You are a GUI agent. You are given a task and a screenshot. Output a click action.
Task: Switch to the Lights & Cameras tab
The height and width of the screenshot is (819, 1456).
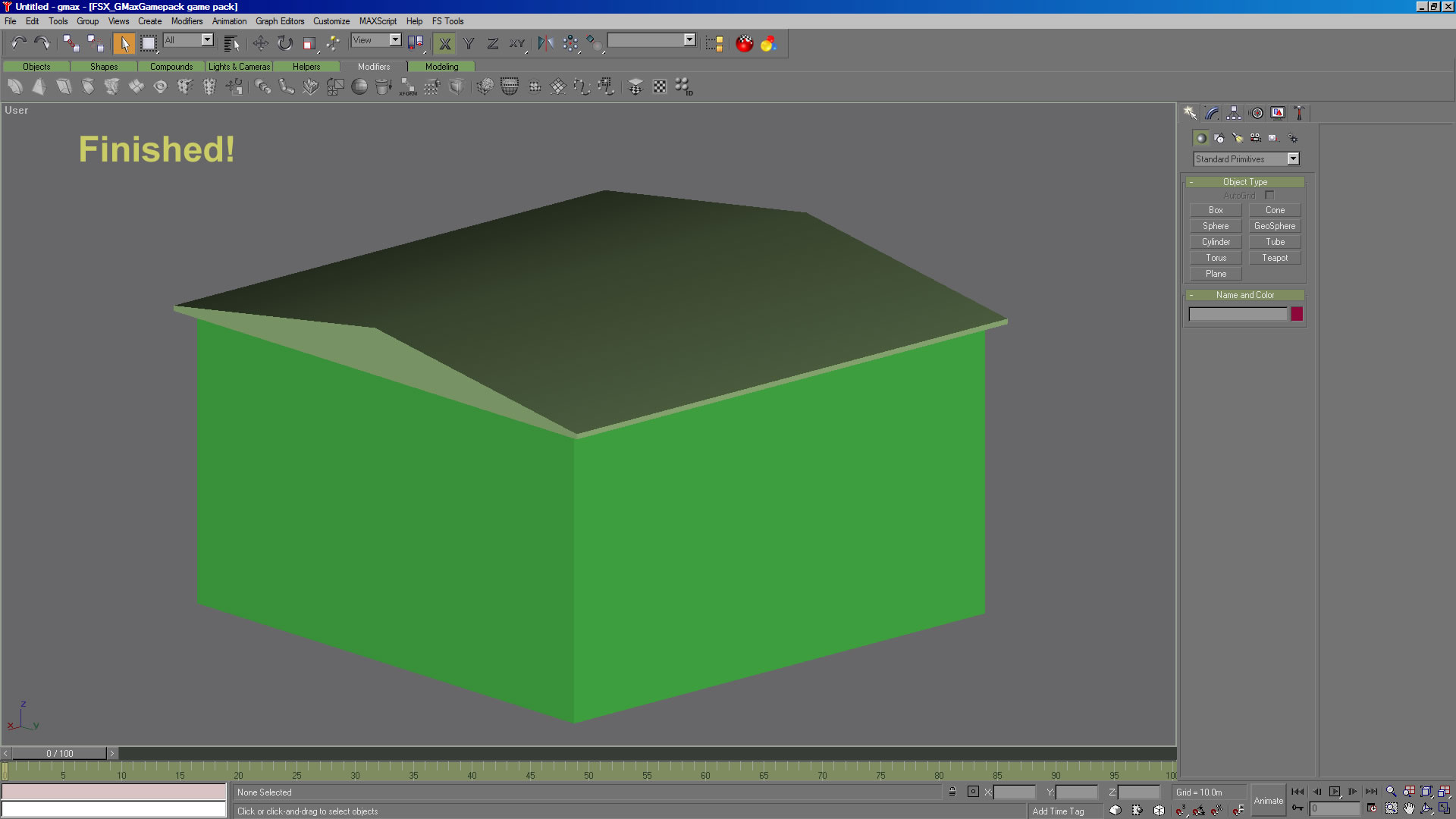239,67
